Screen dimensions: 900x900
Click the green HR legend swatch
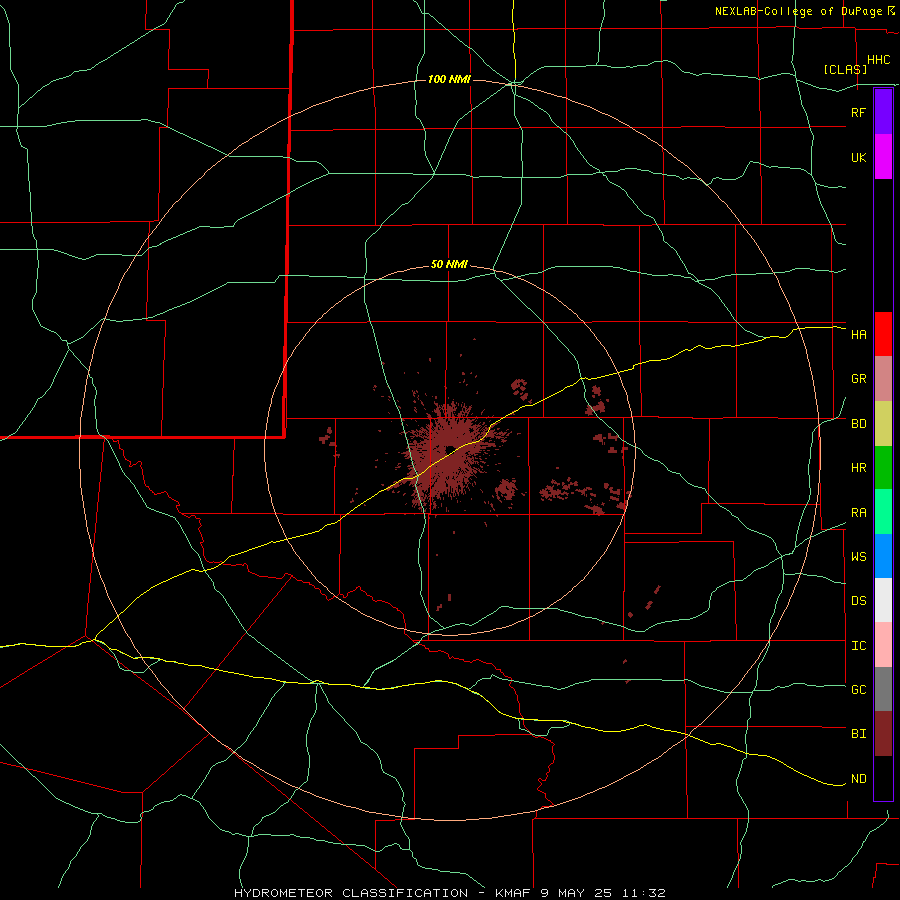[x=883, y=468]
